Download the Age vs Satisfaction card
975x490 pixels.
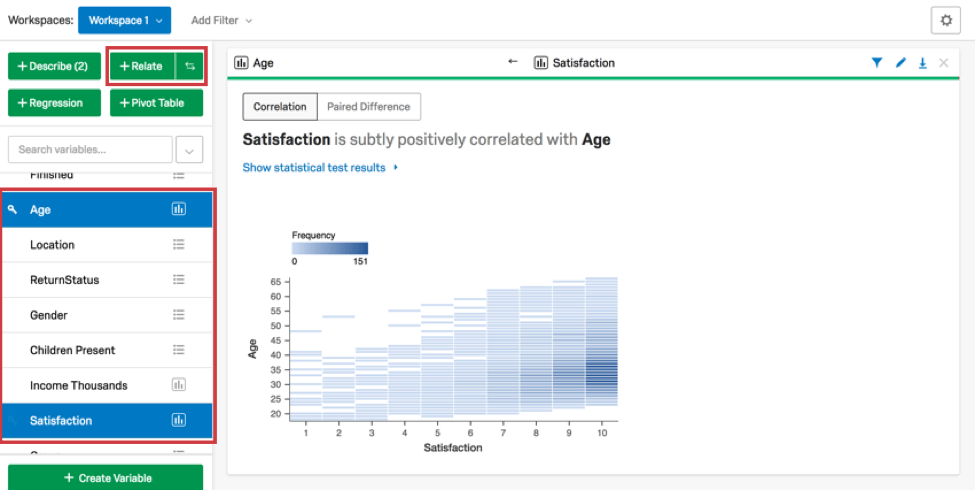(x=922, y=62)
